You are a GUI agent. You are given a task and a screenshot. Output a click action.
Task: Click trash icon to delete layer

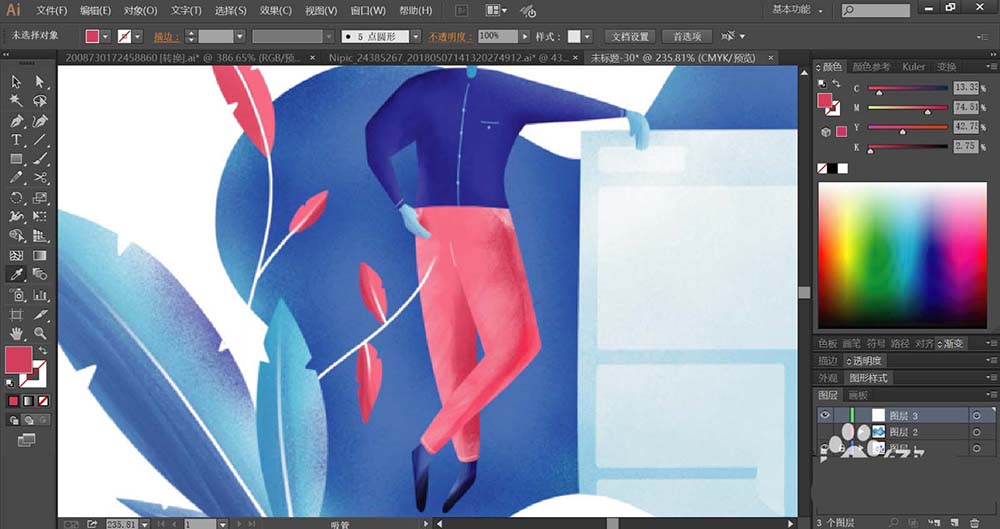[974, 522]
